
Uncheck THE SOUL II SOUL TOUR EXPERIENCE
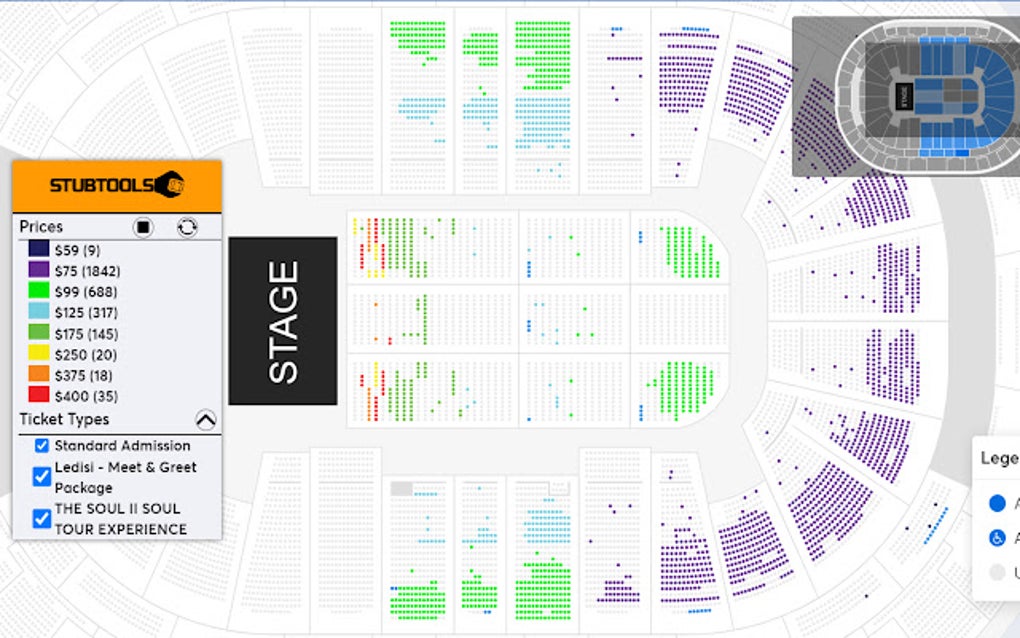click(42, 518)
